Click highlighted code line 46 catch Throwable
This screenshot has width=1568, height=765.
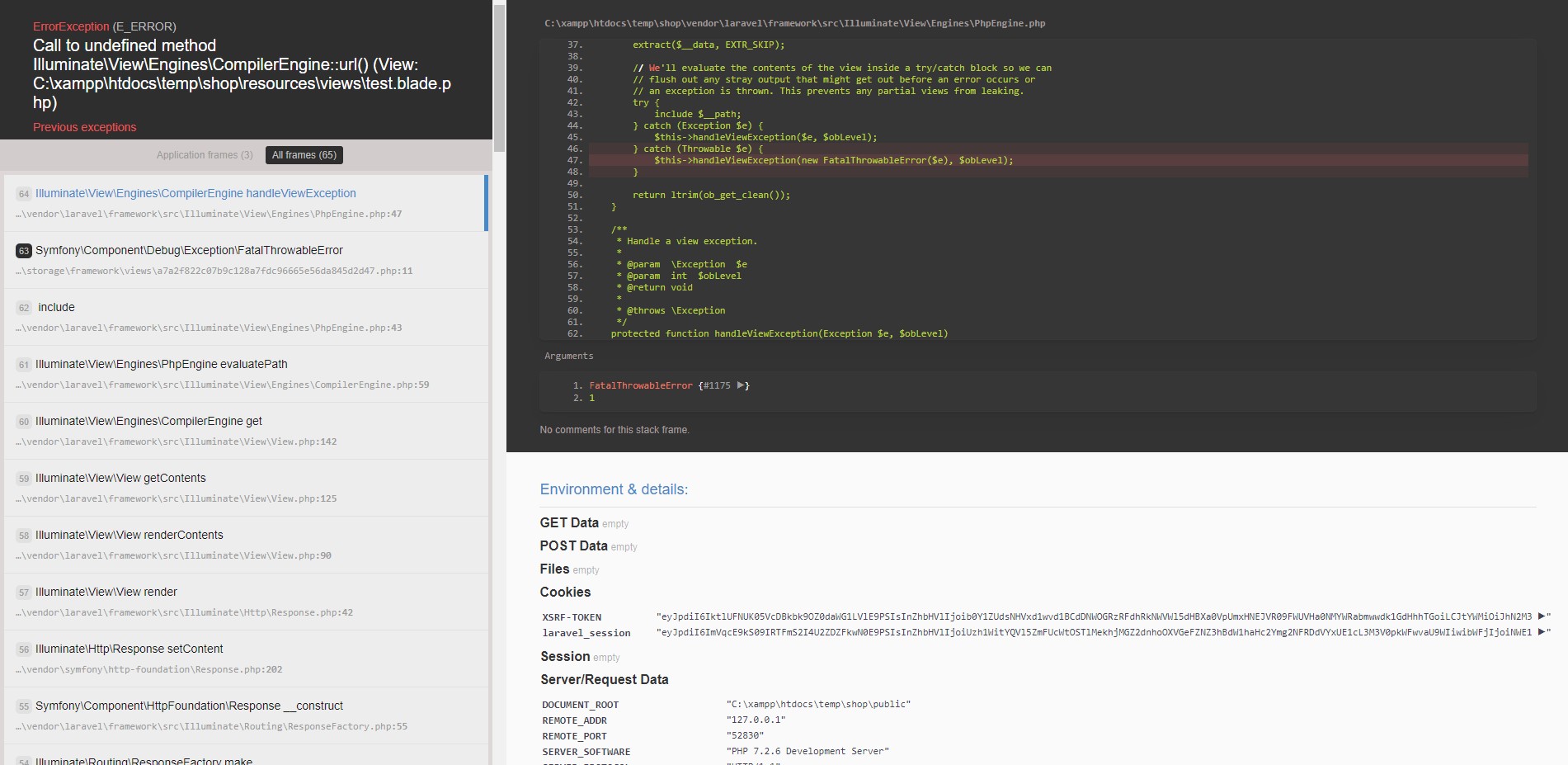[1058, 149]
